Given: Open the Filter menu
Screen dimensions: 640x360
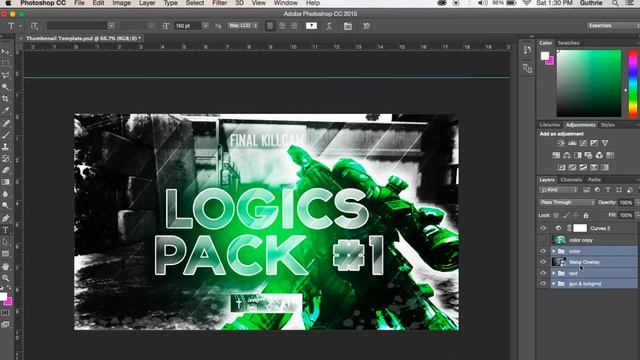Looking at the screenshot, I should [219, 3].
